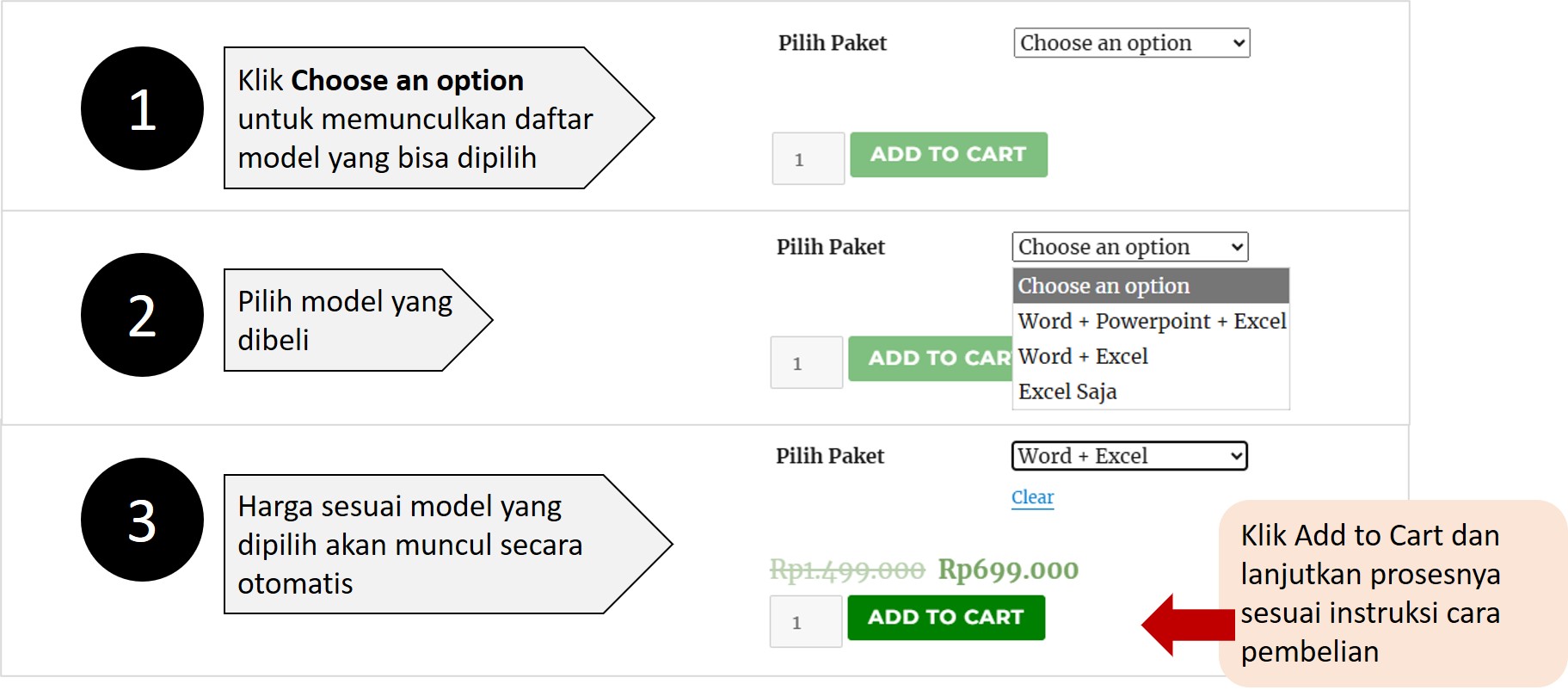Click the Pilih Paket label in step 3
Viewport: 1568px width, 690px height.
click(829, 456)
